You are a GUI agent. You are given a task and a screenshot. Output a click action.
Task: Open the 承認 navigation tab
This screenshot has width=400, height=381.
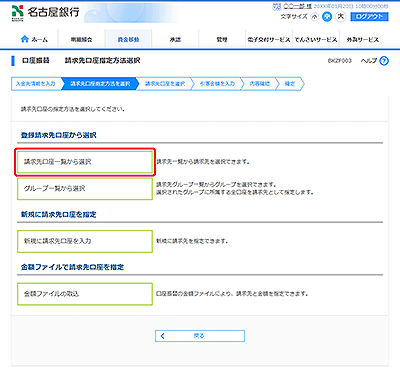pos(175,39)
